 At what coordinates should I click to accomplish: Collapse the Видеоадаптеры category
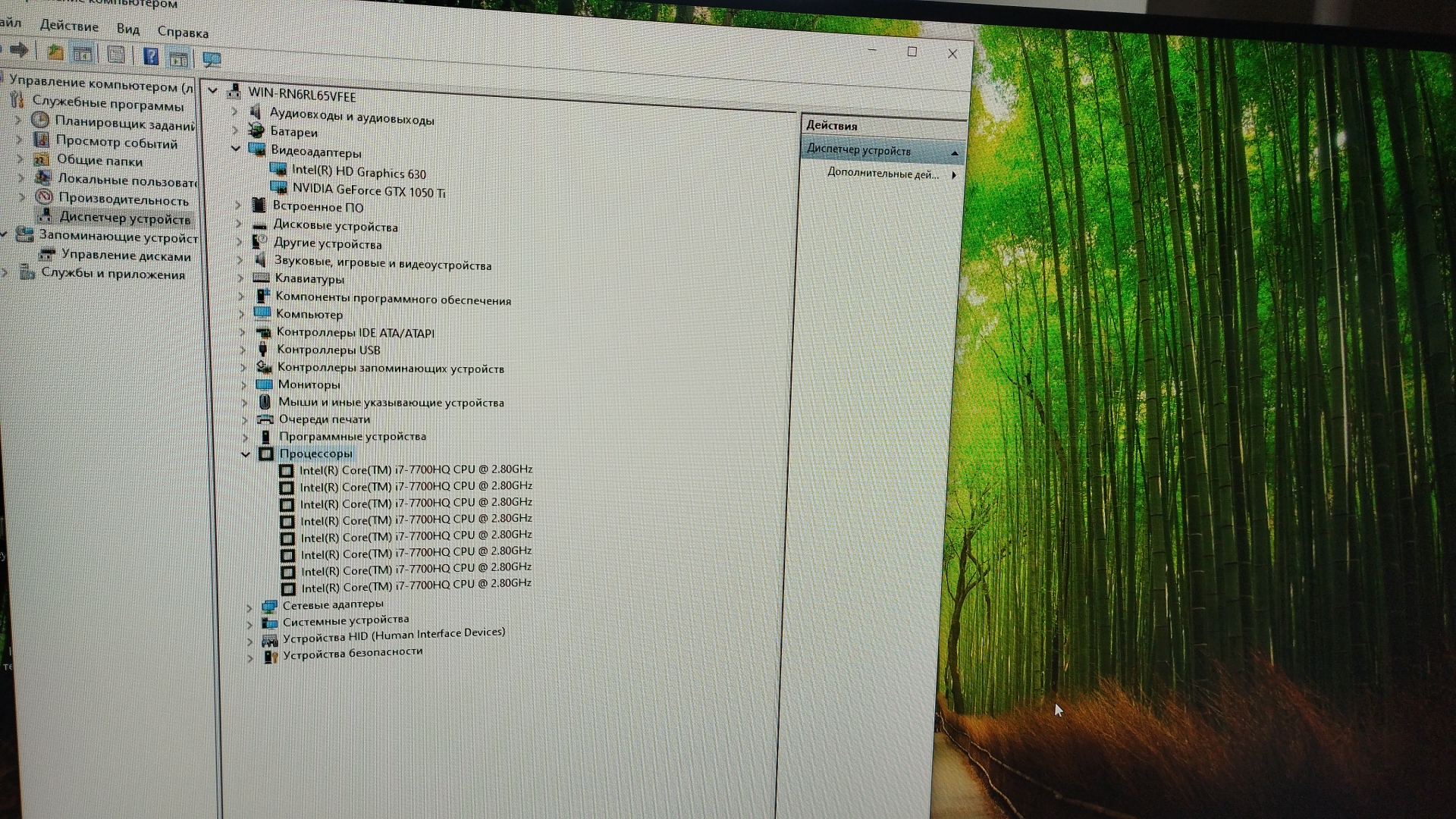236,149
